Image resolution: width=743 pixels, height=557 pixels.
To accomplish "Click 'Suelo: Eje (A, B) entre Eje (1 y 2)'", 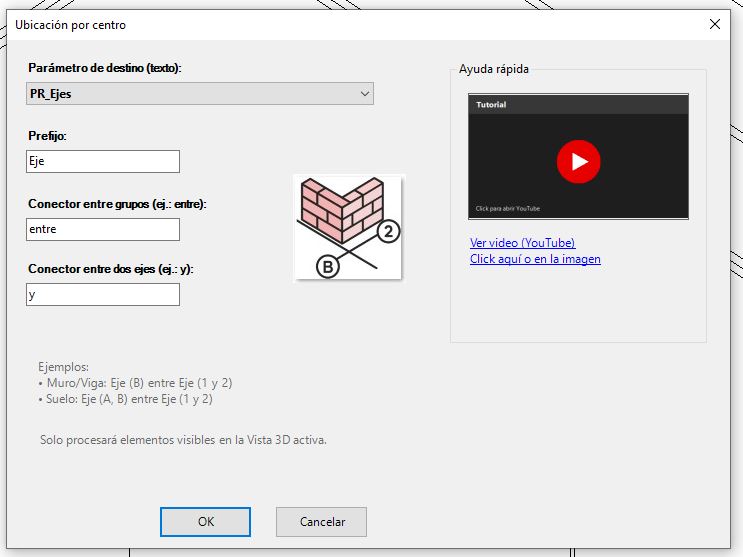I will (129, 399).
